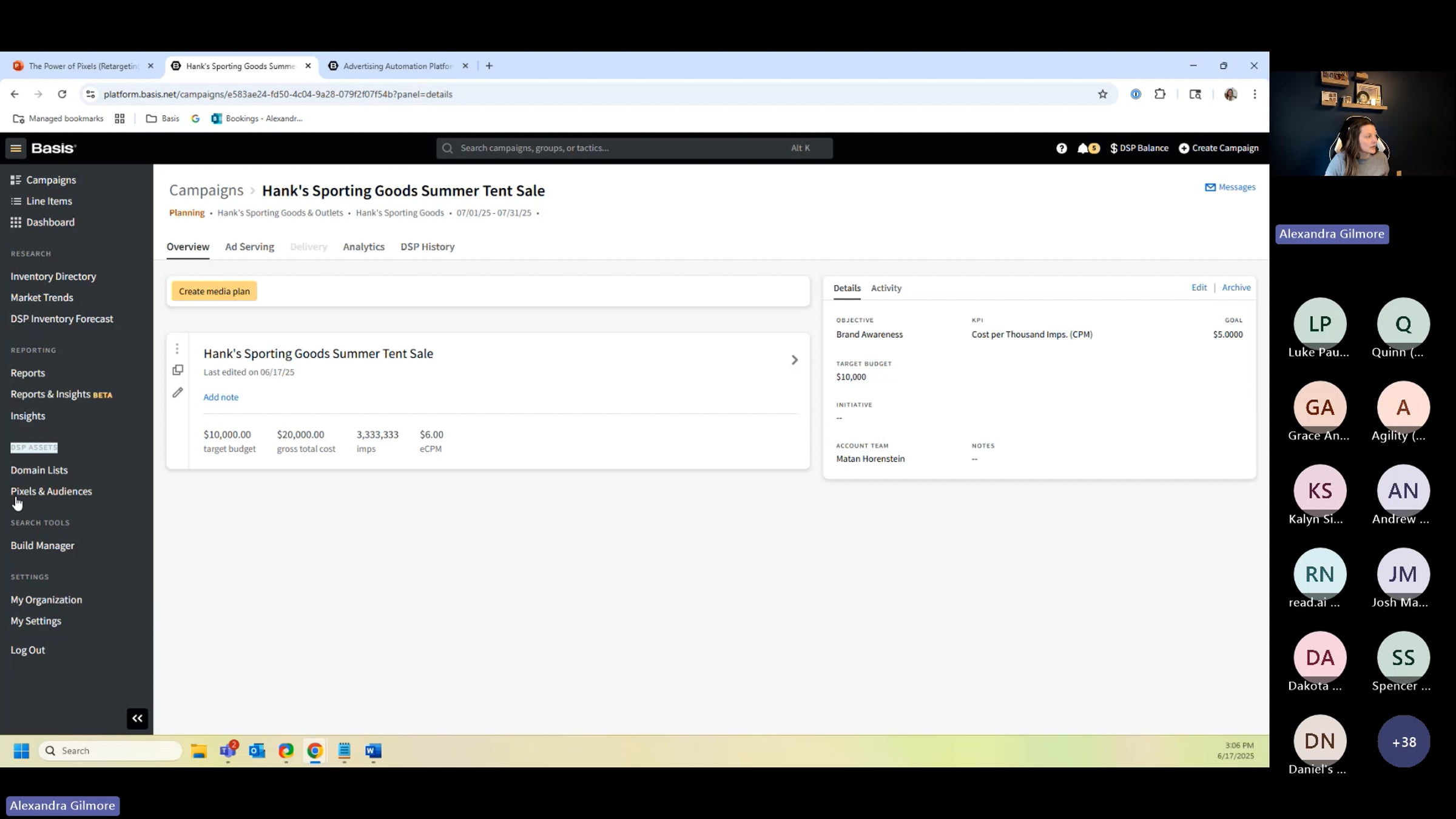Switch to the Activity tab in details panel
1456x819 pixels.
click(x=886, y=288)
